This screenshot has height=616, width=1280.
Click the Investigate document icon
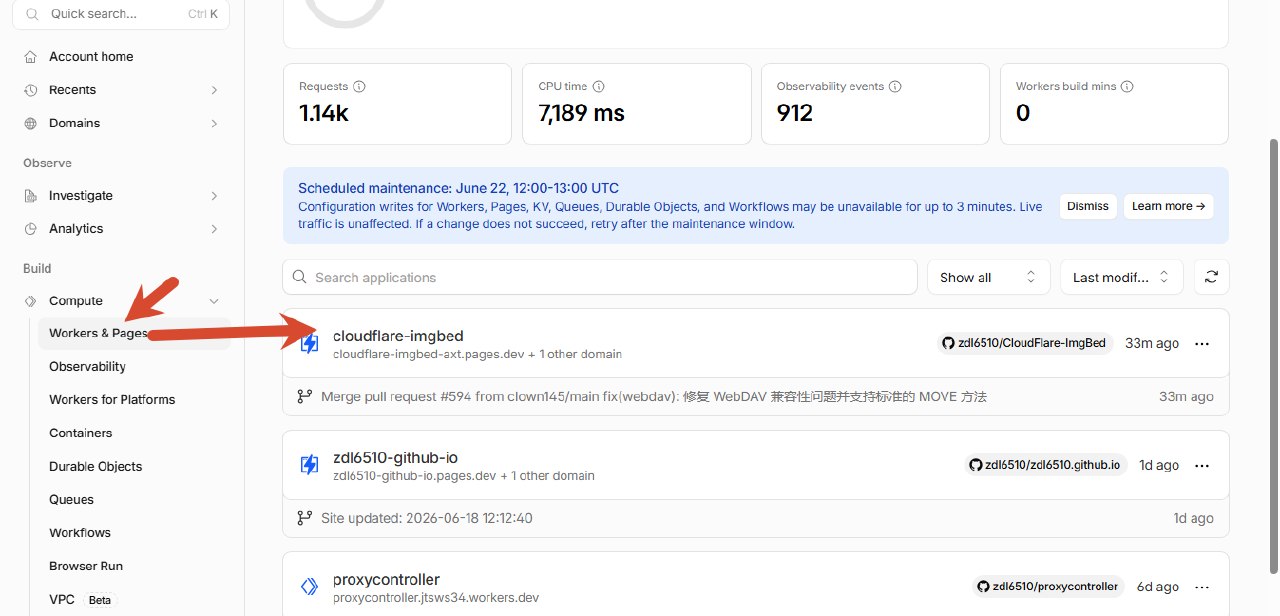coord(31,196)
